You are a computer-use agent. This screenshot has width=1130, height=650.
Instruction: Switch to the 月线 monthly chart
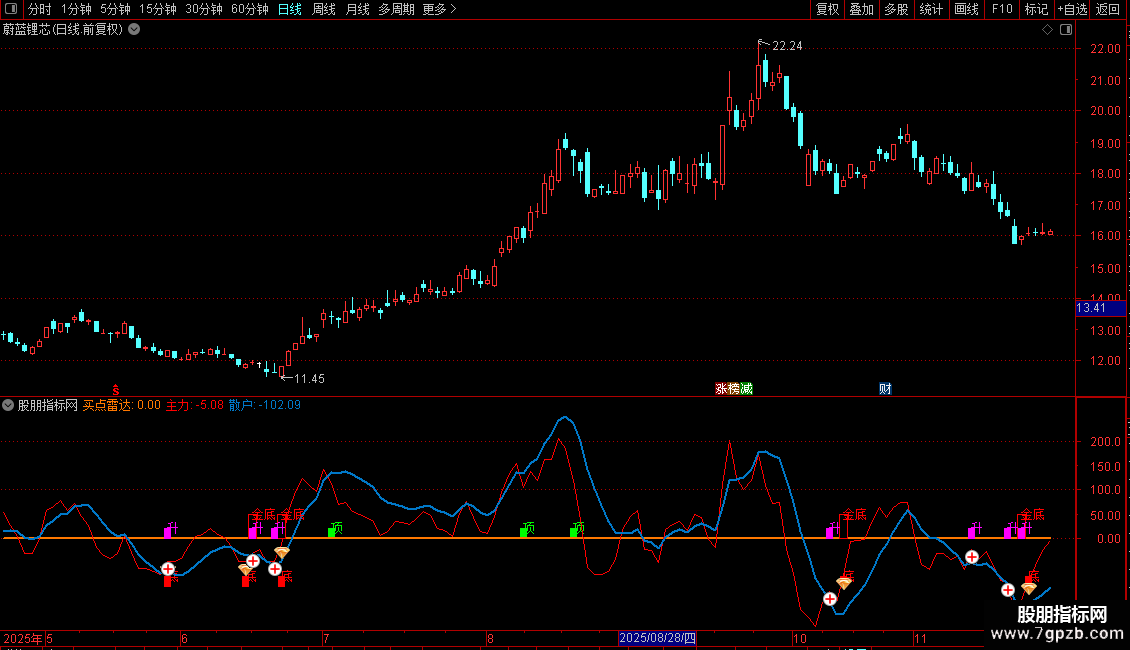click(357, 9)
